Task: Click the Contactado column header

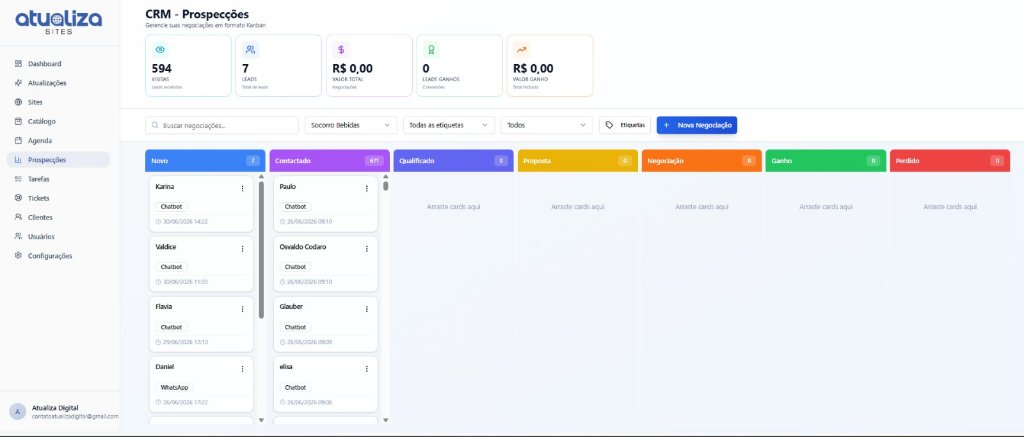Action: coord(329,161)
